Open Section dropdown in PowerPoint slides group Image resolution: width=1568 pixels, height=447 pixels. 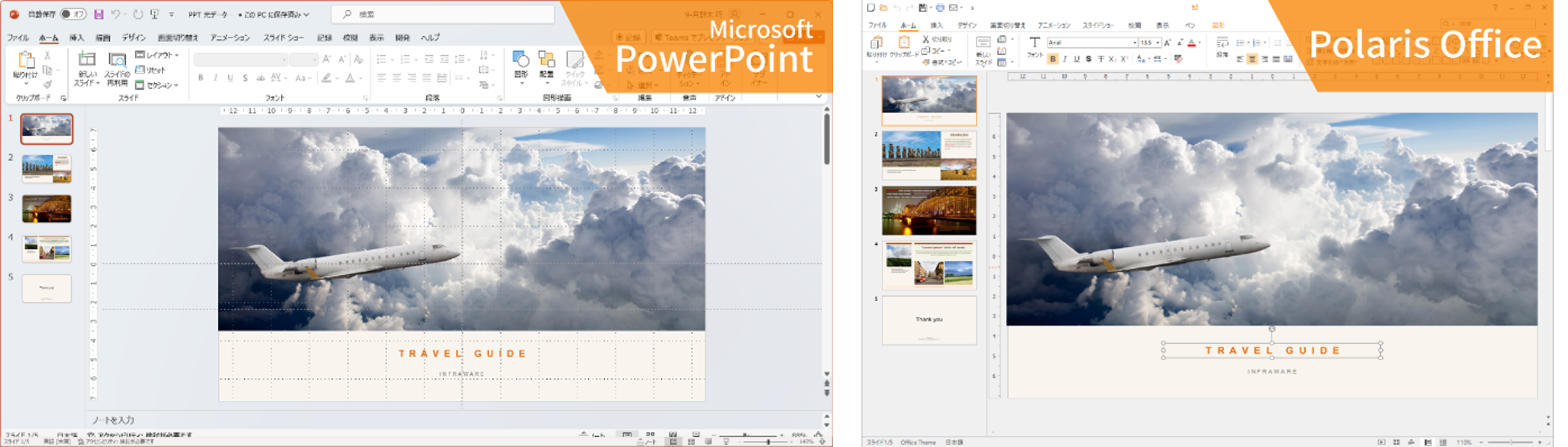[157, 85]
